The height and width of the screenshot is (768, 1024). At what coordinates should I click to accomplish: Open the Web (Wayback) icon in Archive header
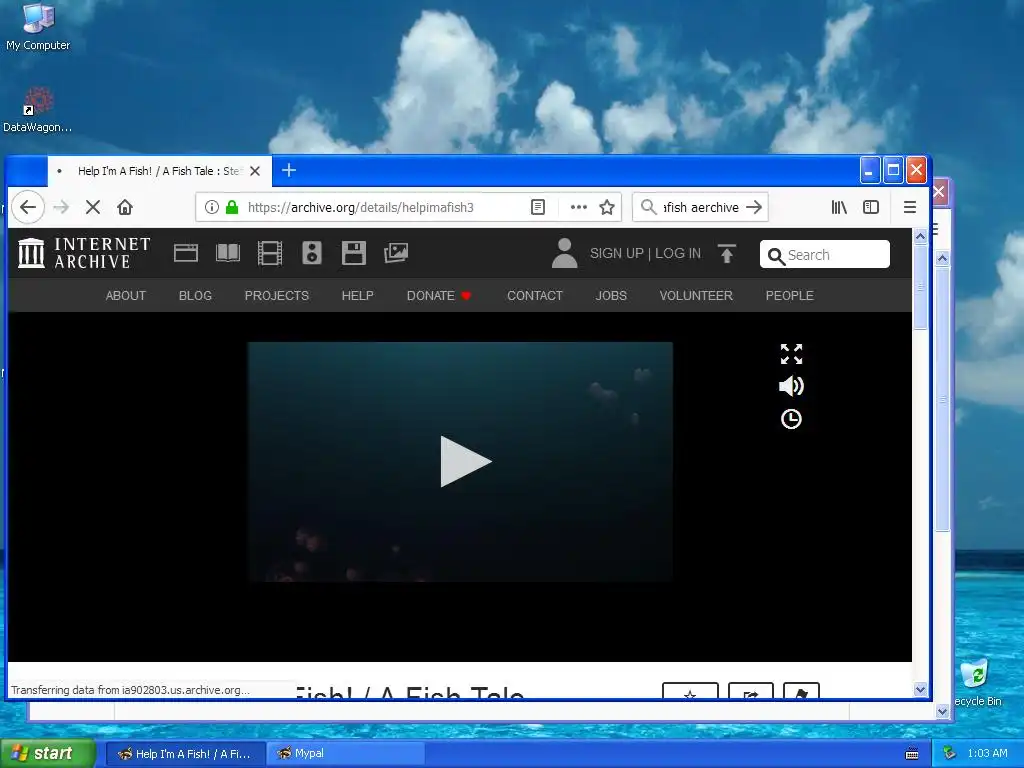coord(186,253)
